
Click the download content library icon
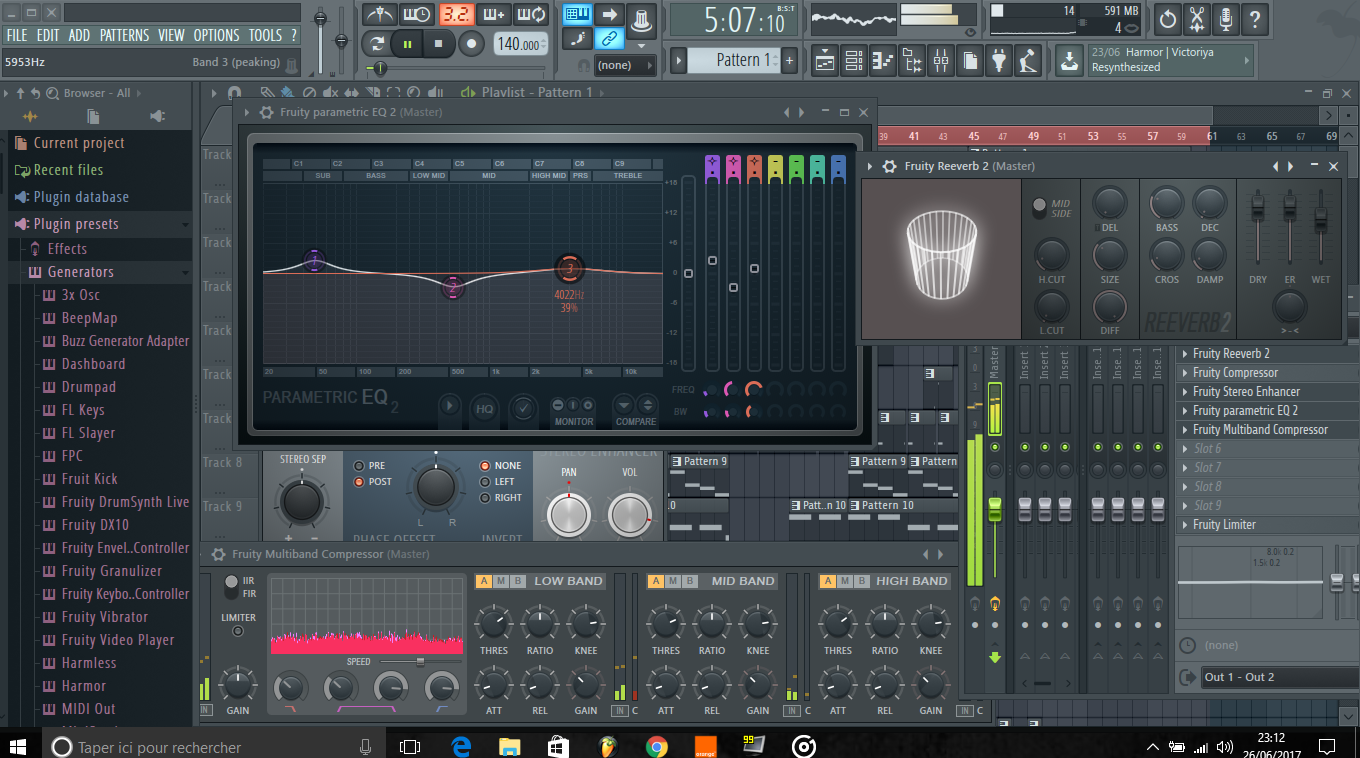point(1069,61)
